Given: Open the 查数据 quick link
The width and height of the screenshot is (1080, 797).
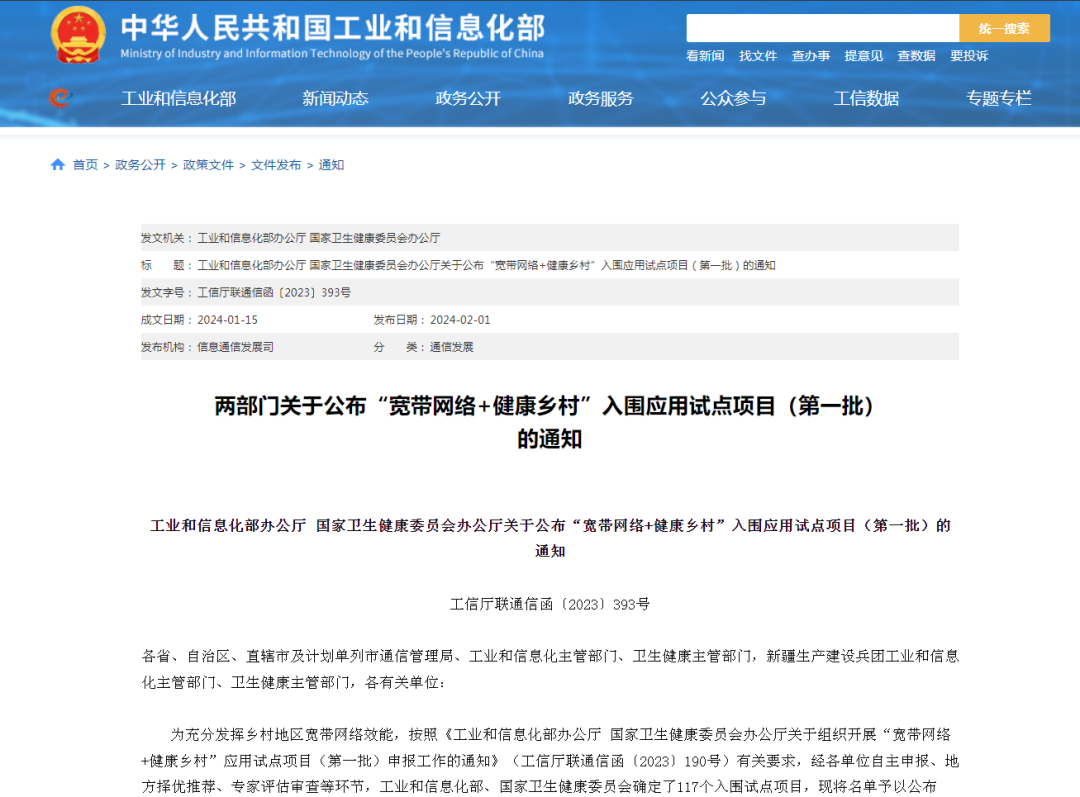Looking at the screenshot, I should click(917, 56).
